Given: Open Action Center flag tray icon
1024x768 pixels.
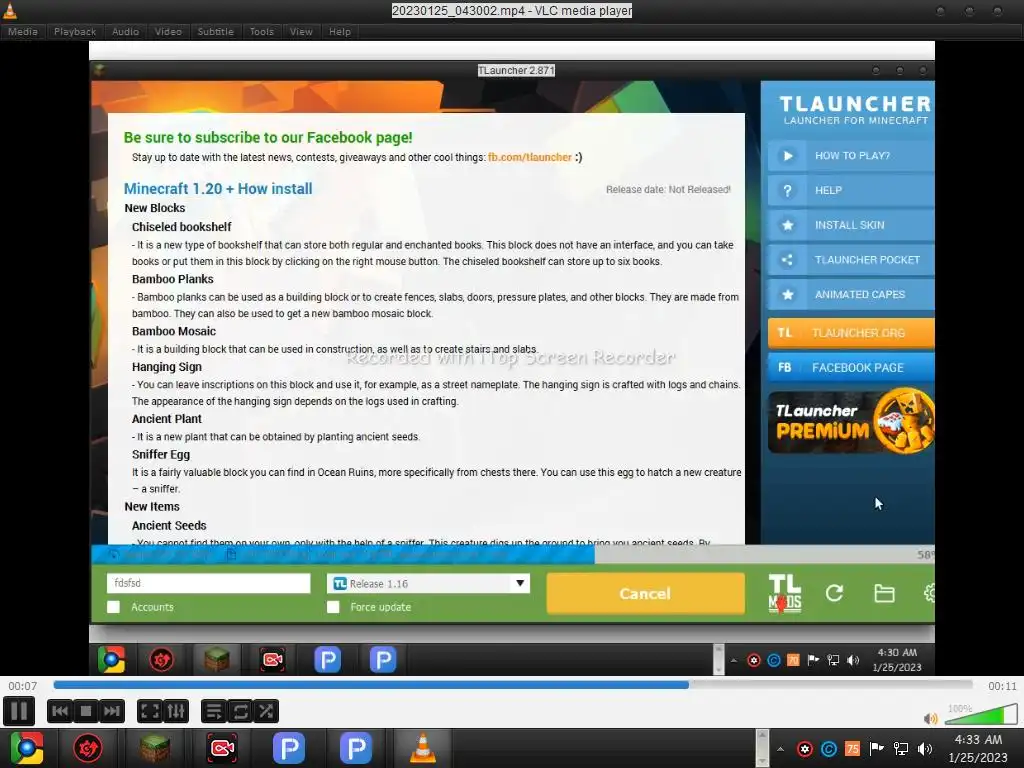Looking at the screenshot, I should tap(876, 748).
